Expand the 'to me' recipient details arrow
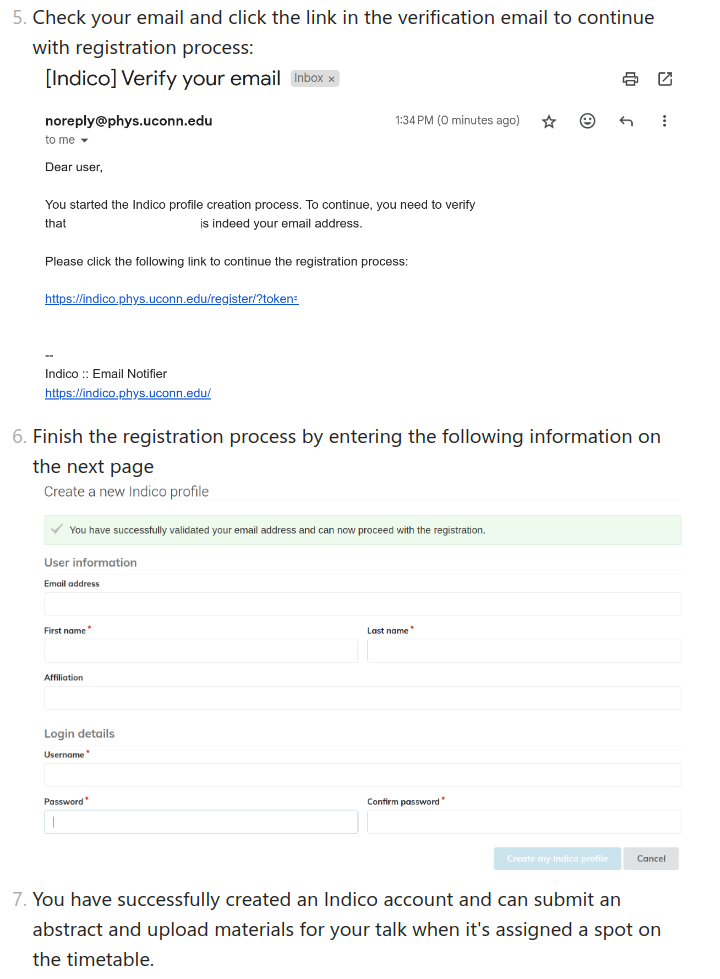720x979 pixels. point(84,140)
